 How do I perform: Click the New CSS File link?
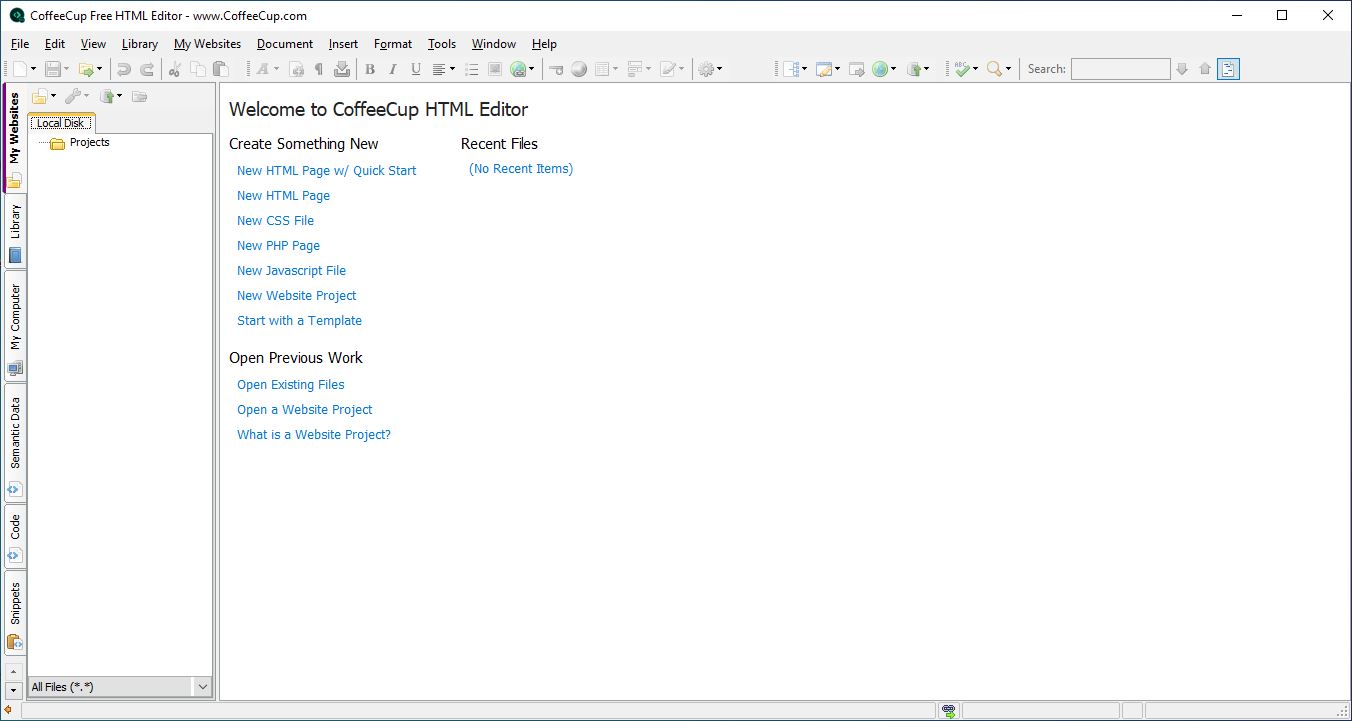pos(275,221)
